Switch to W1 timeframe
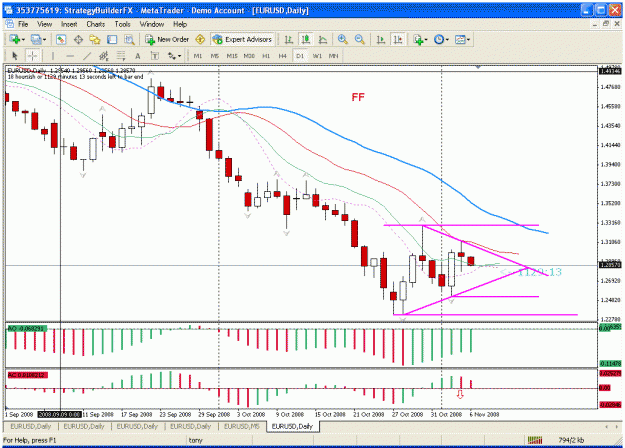This screenshot has height=448, width=625. pyautogui.click(x=317, y=56)
